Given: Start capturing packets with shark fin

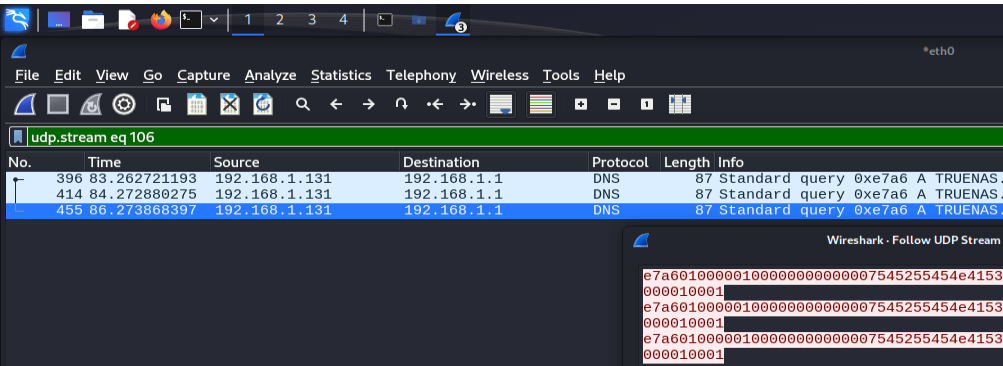Looking at the screenshot, I should (25, 104).
